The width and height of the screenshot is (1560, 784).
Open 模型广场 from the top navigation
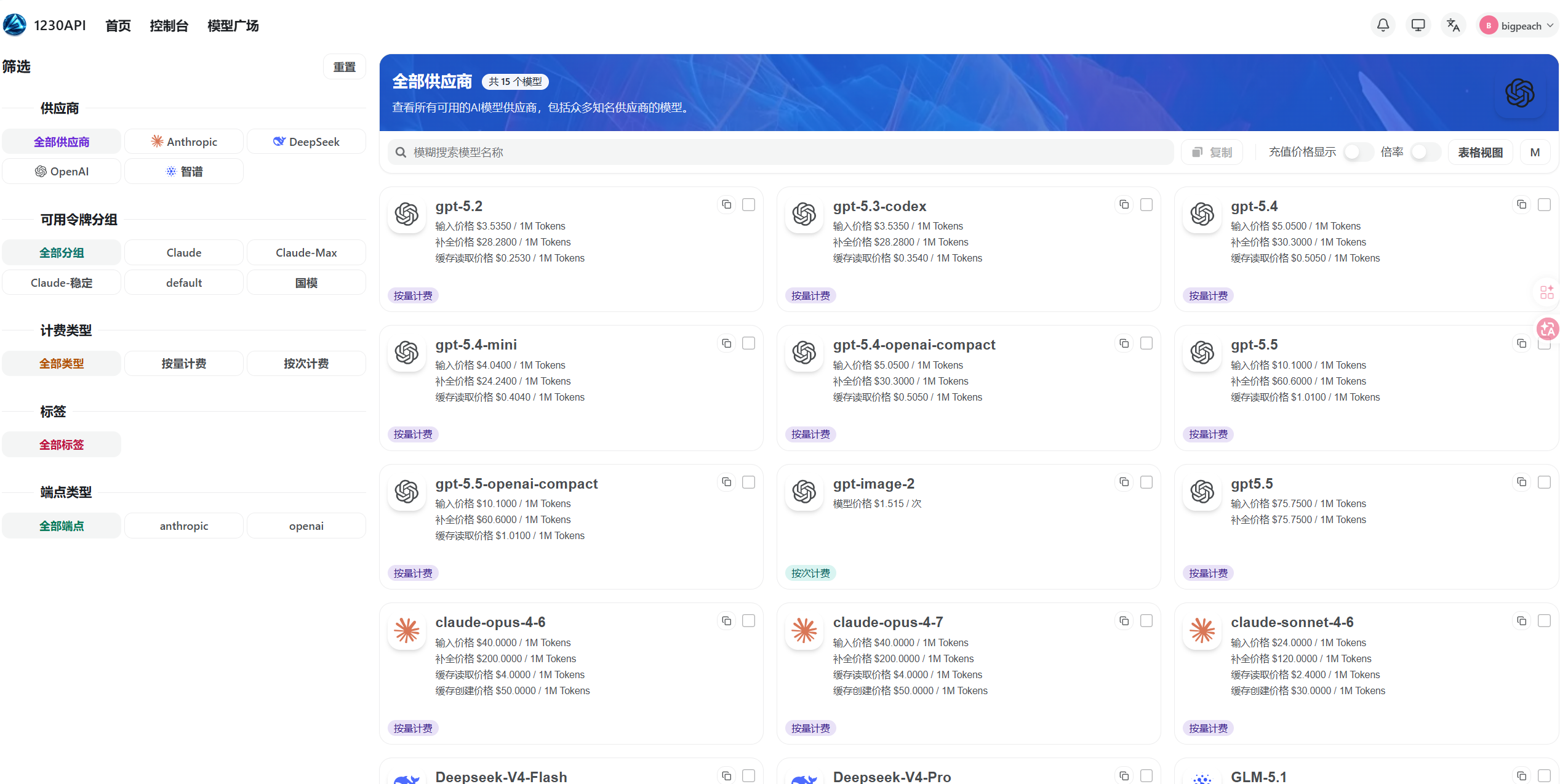pyautogui.click(x=233, y=25)
